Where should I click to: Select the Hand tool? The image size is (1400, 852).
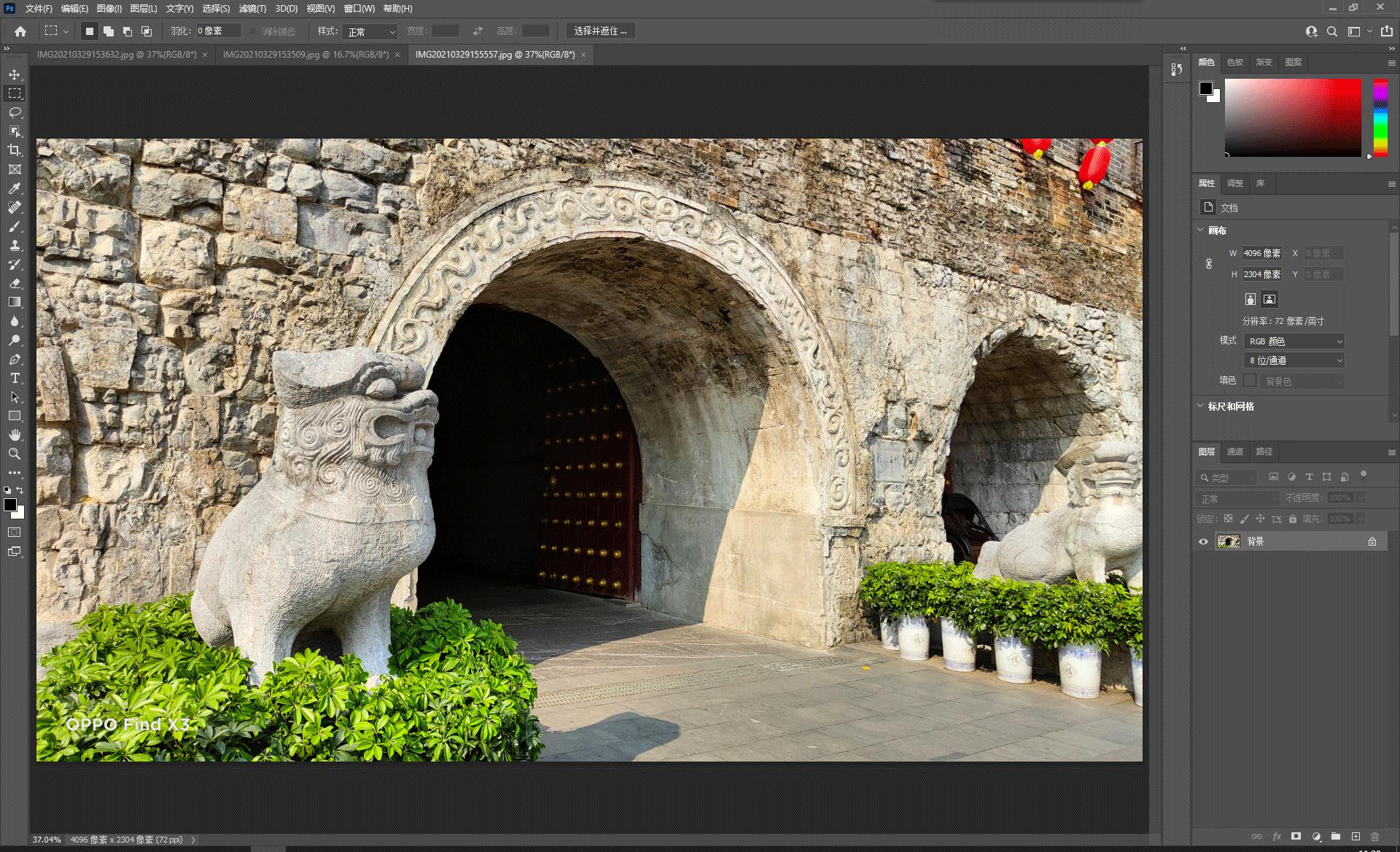click(15, 435)
